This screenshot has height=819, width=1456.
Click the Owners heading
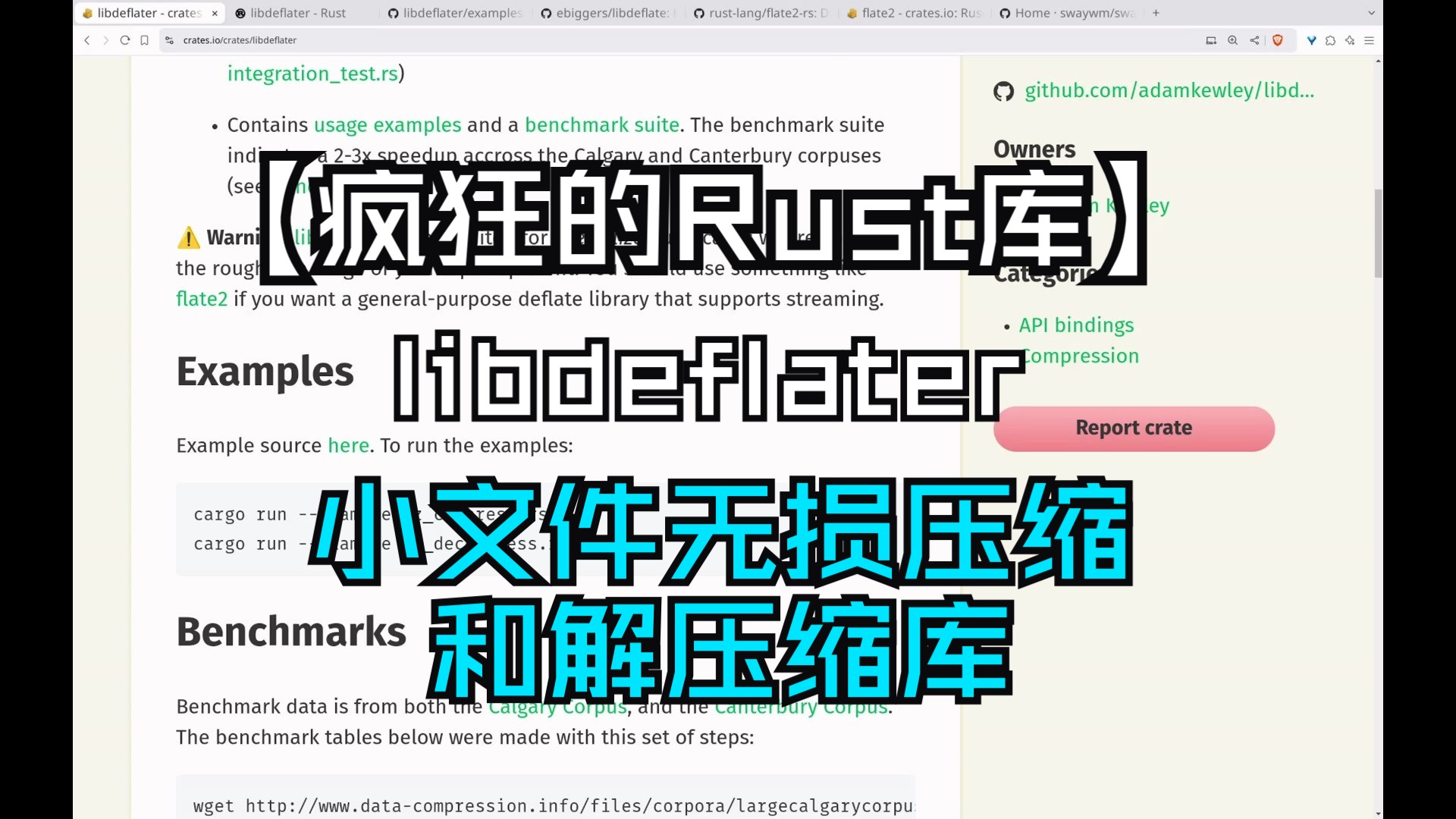(x=1034, y=149)
